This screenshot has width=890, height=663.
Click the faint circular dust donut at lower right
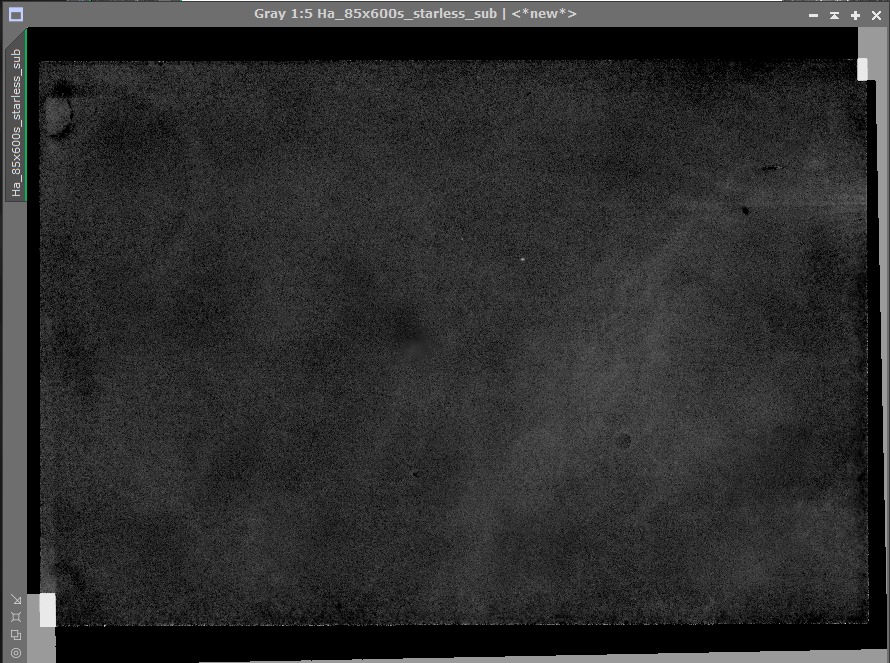point(623,441)
